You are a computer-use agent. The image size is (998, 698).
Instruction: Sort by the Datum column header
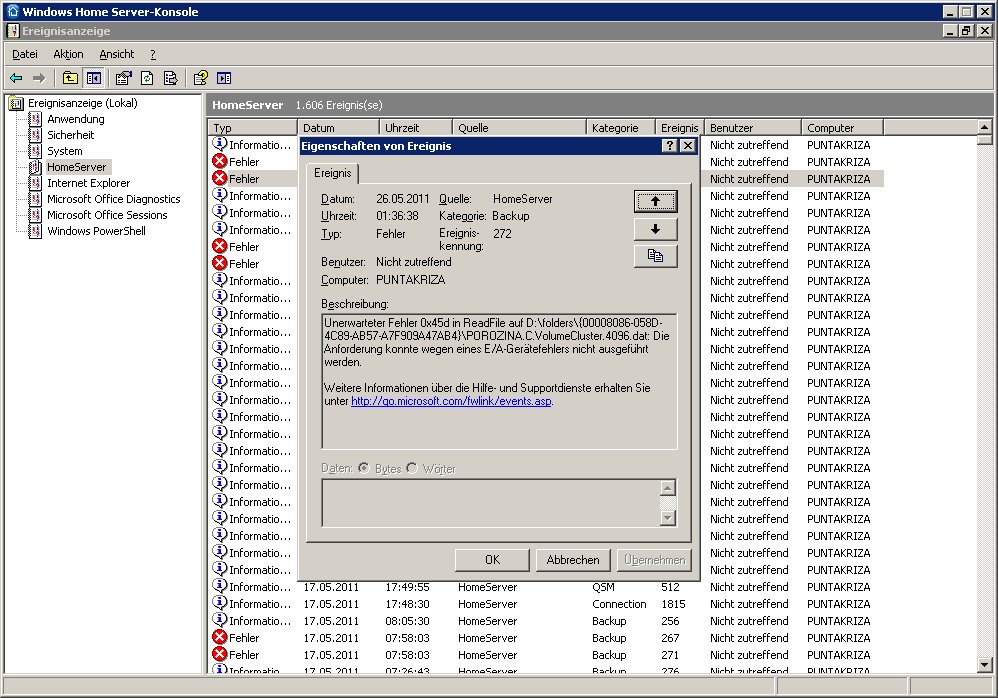[x=338, y=128]
